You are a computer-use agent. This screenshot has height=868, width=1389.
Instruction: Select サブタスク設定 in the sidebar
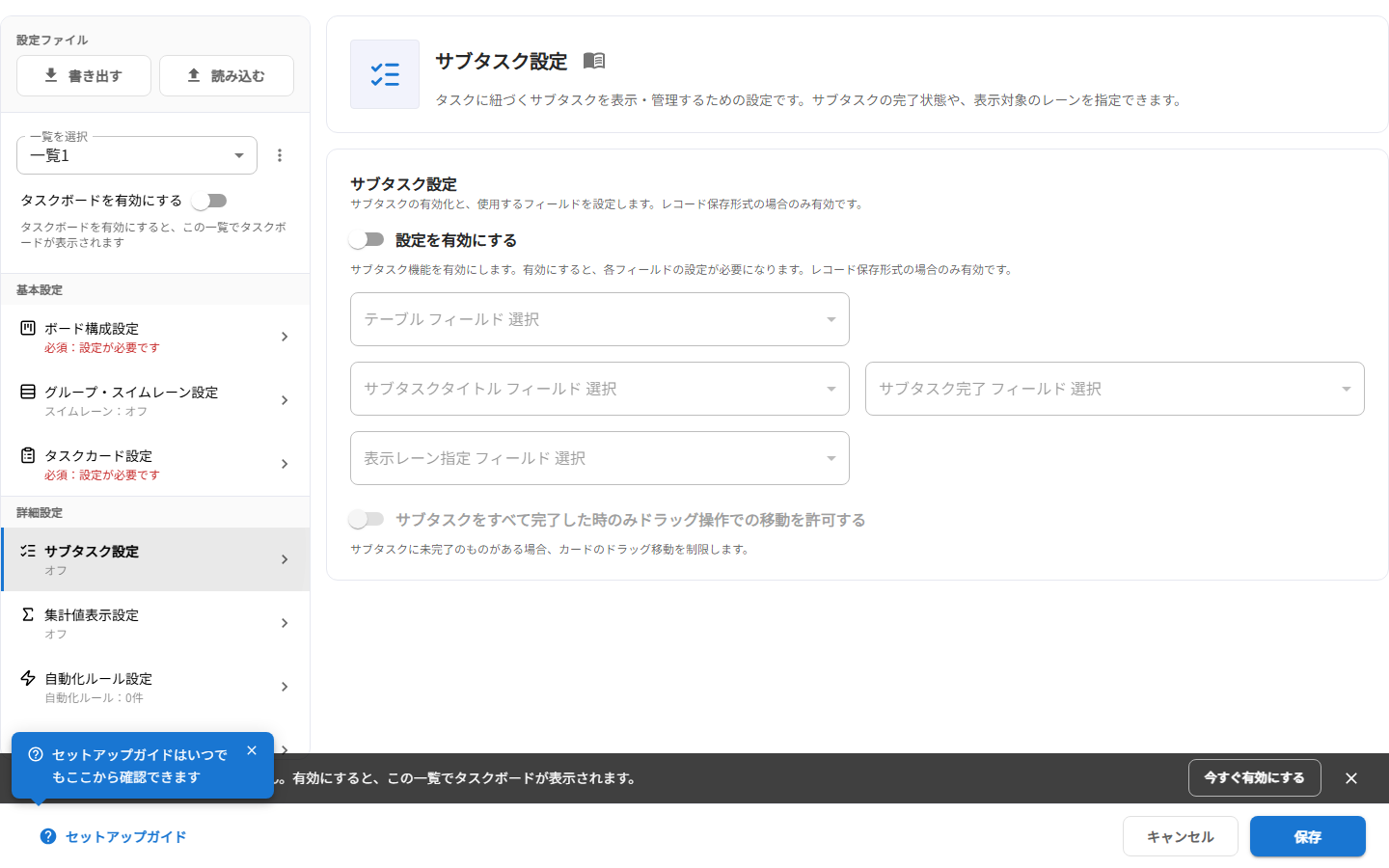tap(155, 559)
